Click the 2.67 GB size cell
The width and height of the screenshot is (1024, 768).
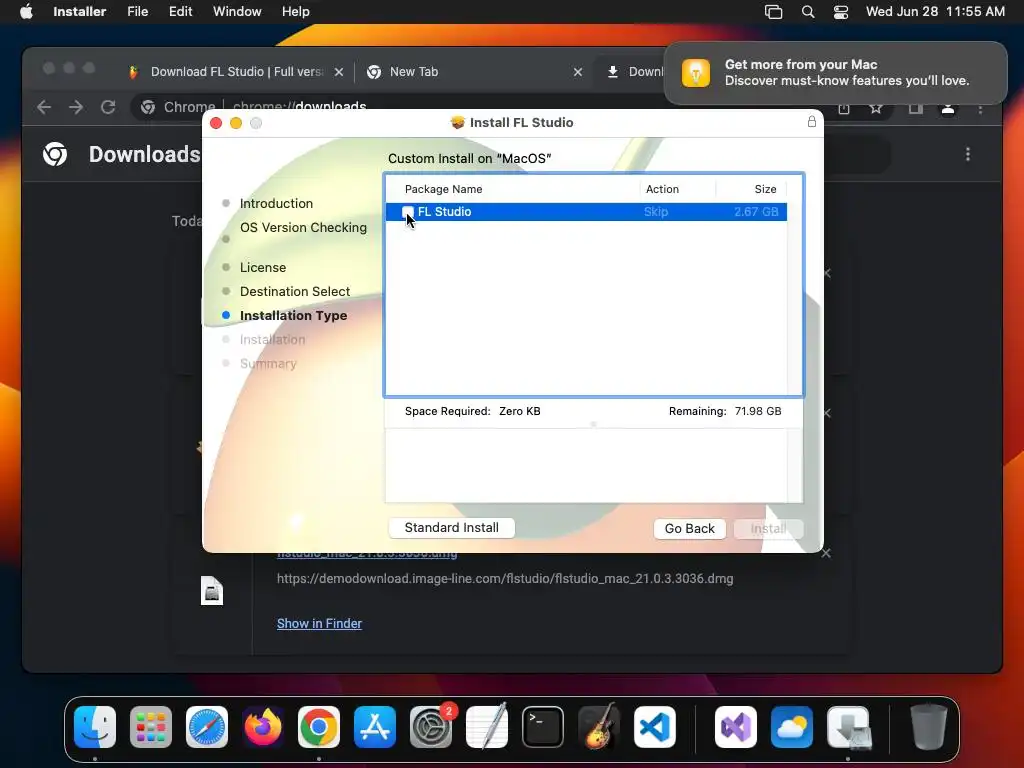[756, 212]
